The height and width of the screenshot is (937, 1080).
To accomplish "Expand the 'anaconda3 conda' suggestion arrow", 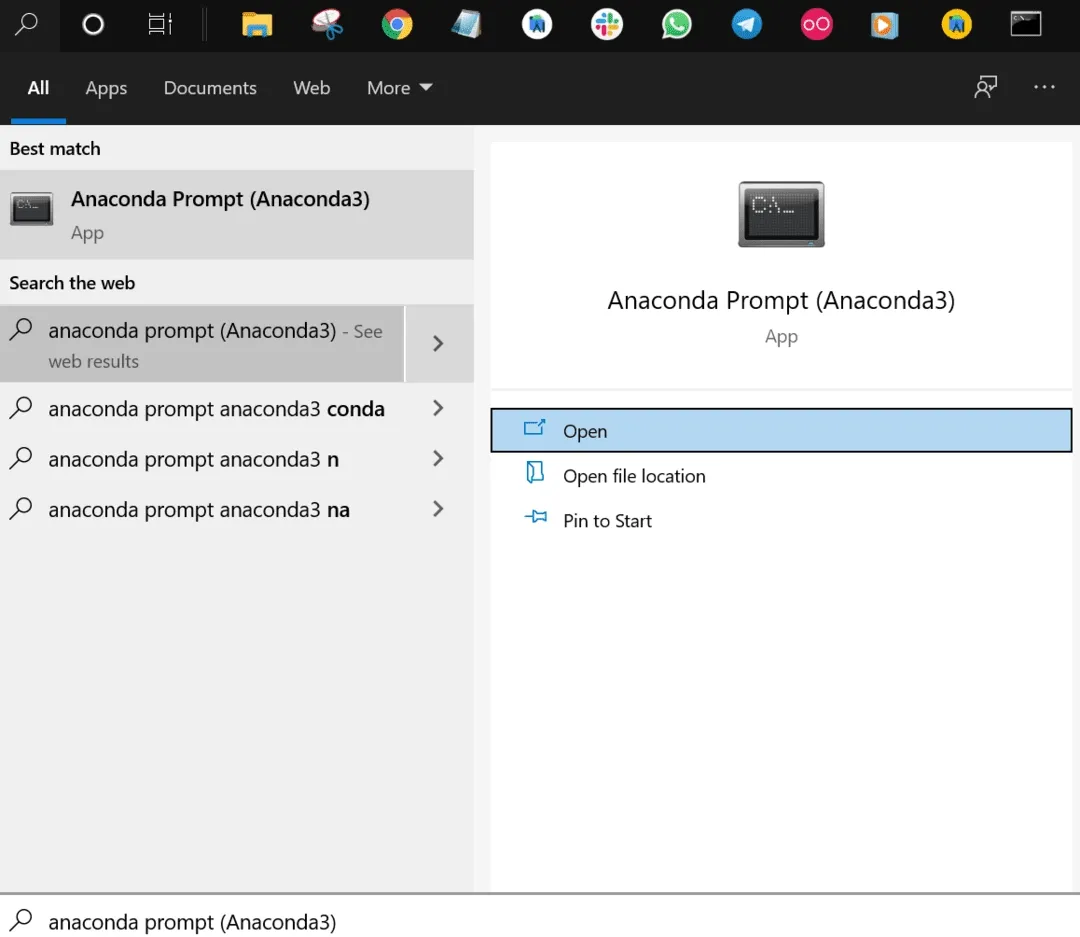I will 438,409.
